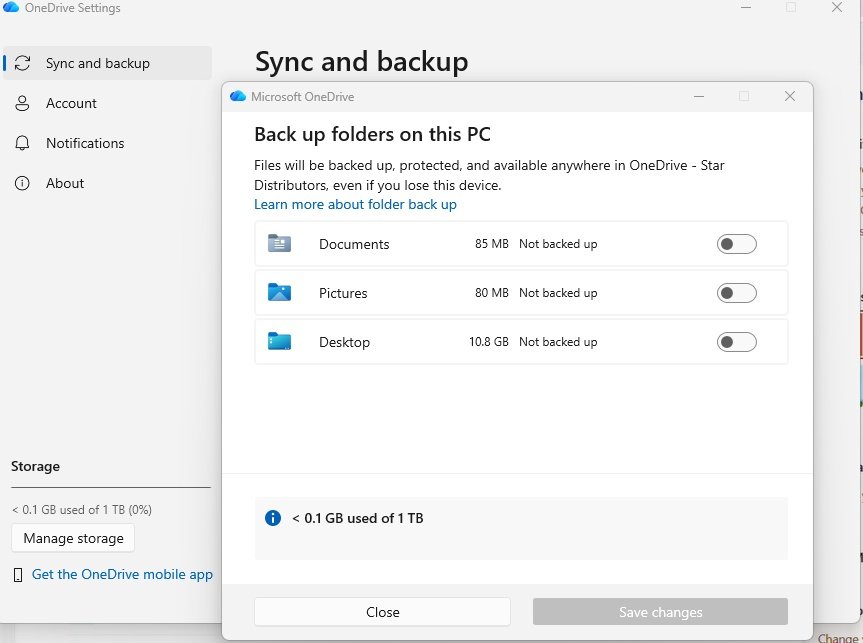Close the Microsoft OneDrive dialog window

coord(790,96)
